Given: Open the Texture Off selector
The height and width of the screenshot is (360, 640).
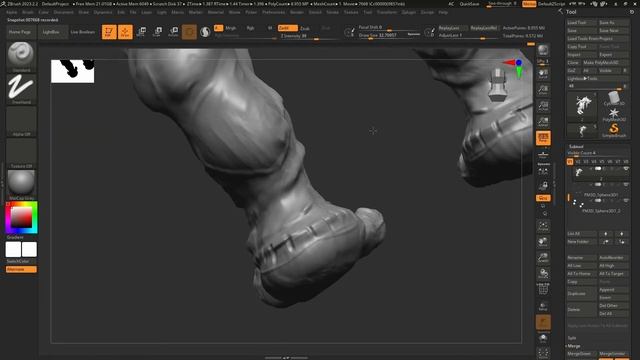Looking at the screenshot, I should coord(21,153).
